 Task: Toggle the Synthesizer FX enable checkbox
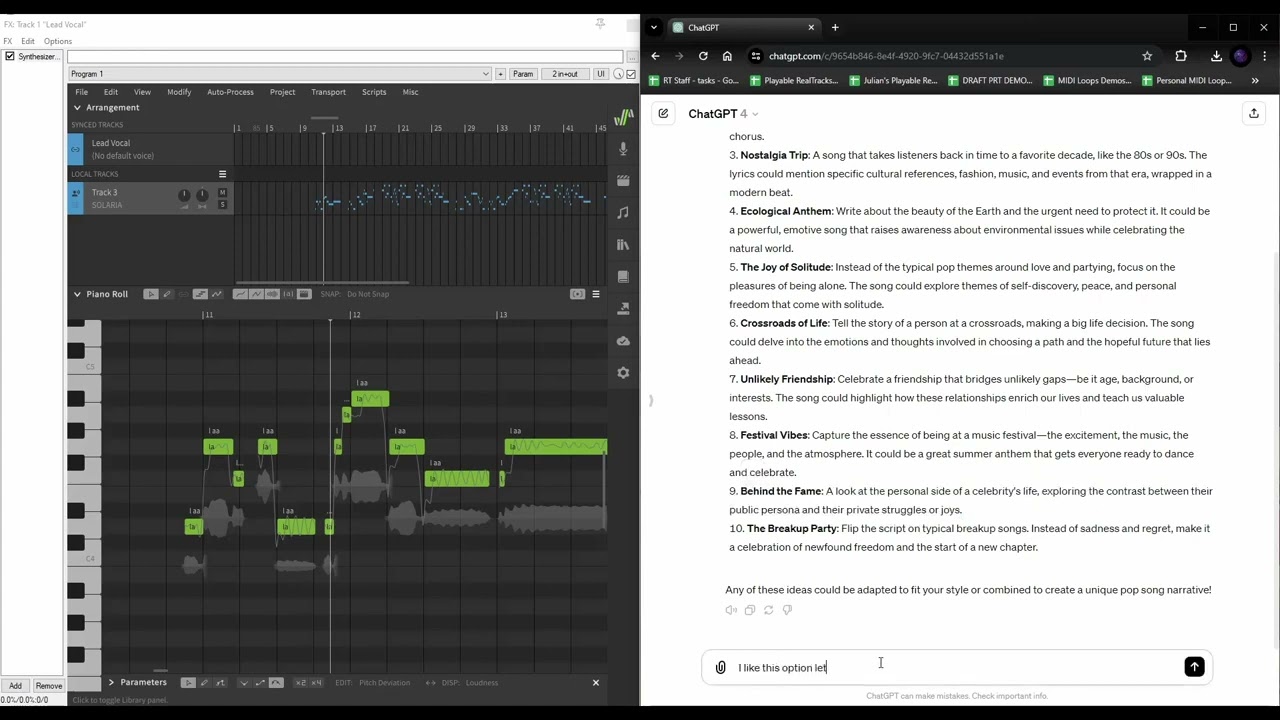tap(10, 56)
